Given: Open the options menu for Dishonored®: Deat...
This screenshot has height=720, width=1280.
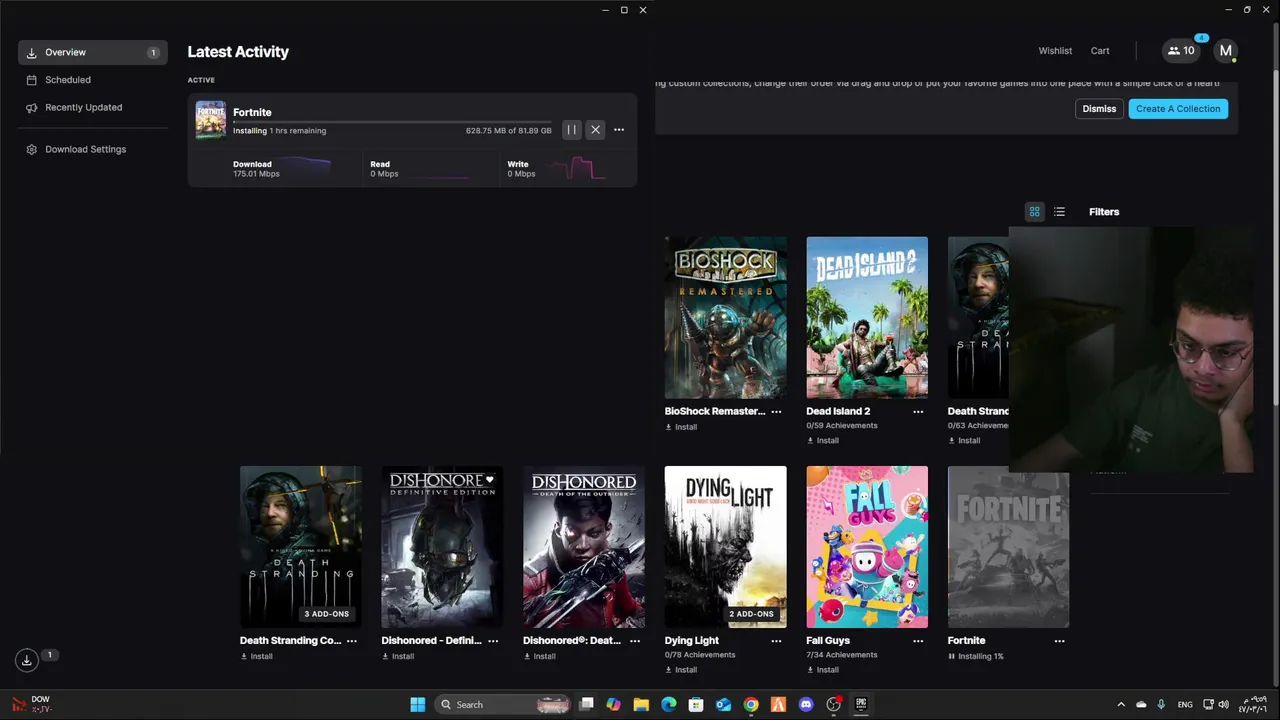Looking at the screenshot, I should [x=635, y=641].
